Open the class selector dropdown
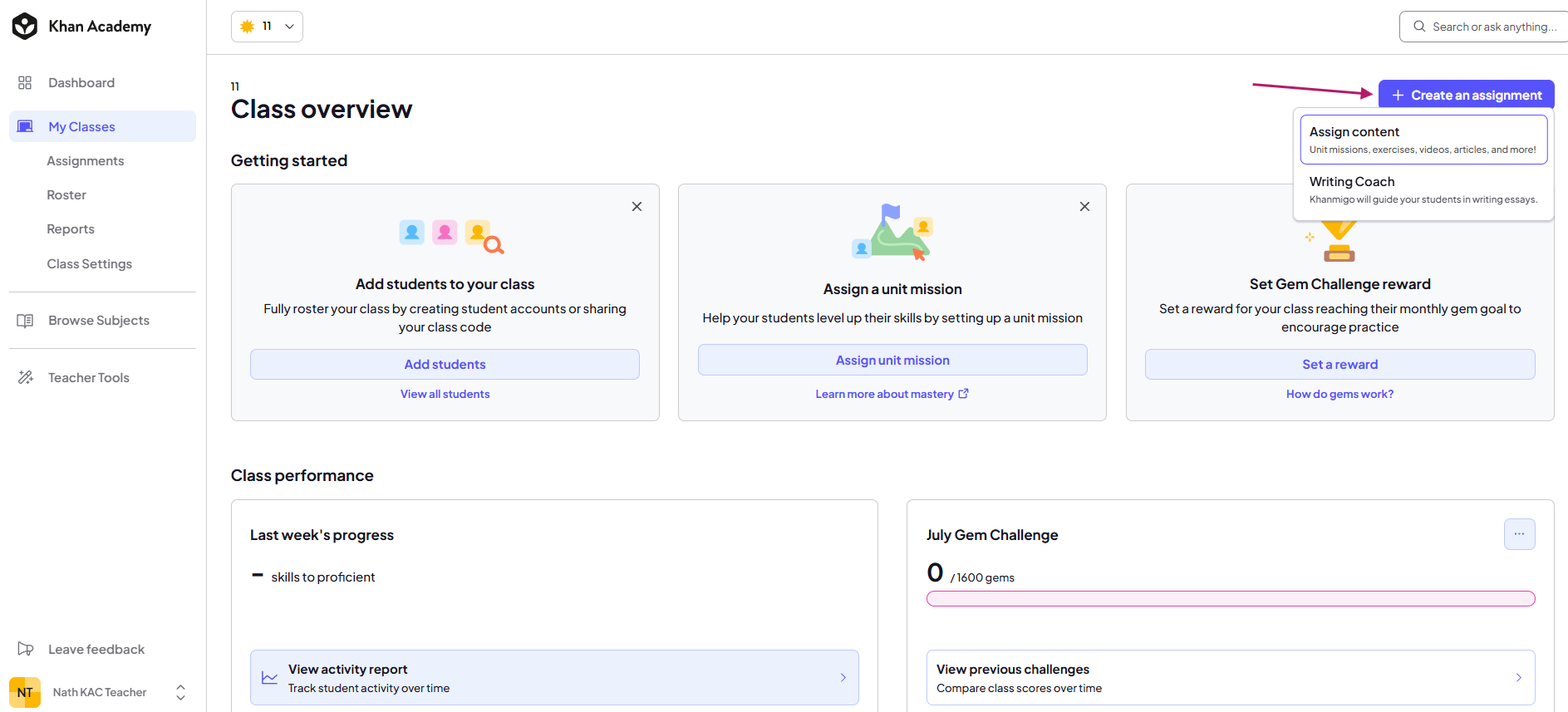 (x=267, y=27)
